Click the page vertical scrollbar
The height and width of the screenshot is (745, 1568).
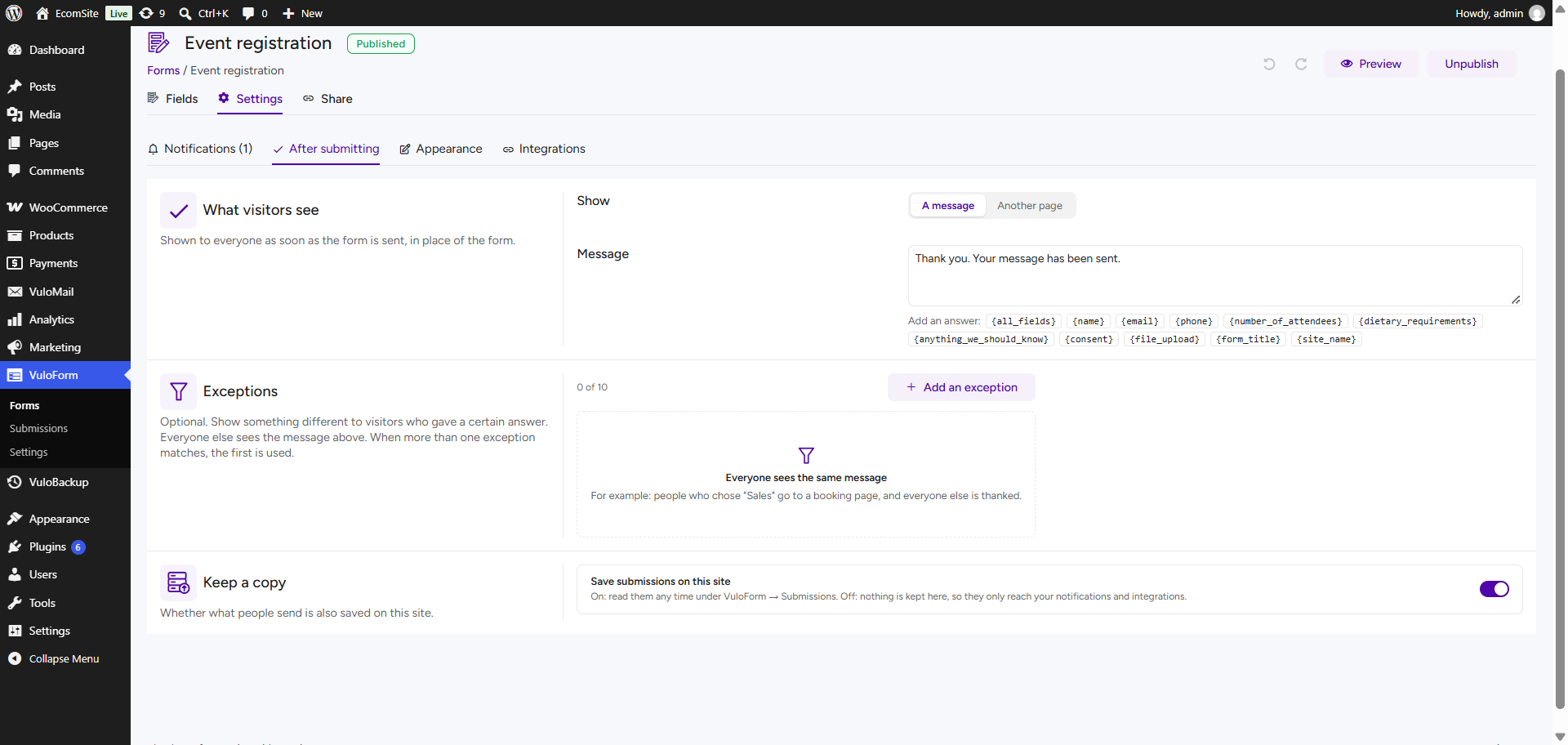point(1560,388)
